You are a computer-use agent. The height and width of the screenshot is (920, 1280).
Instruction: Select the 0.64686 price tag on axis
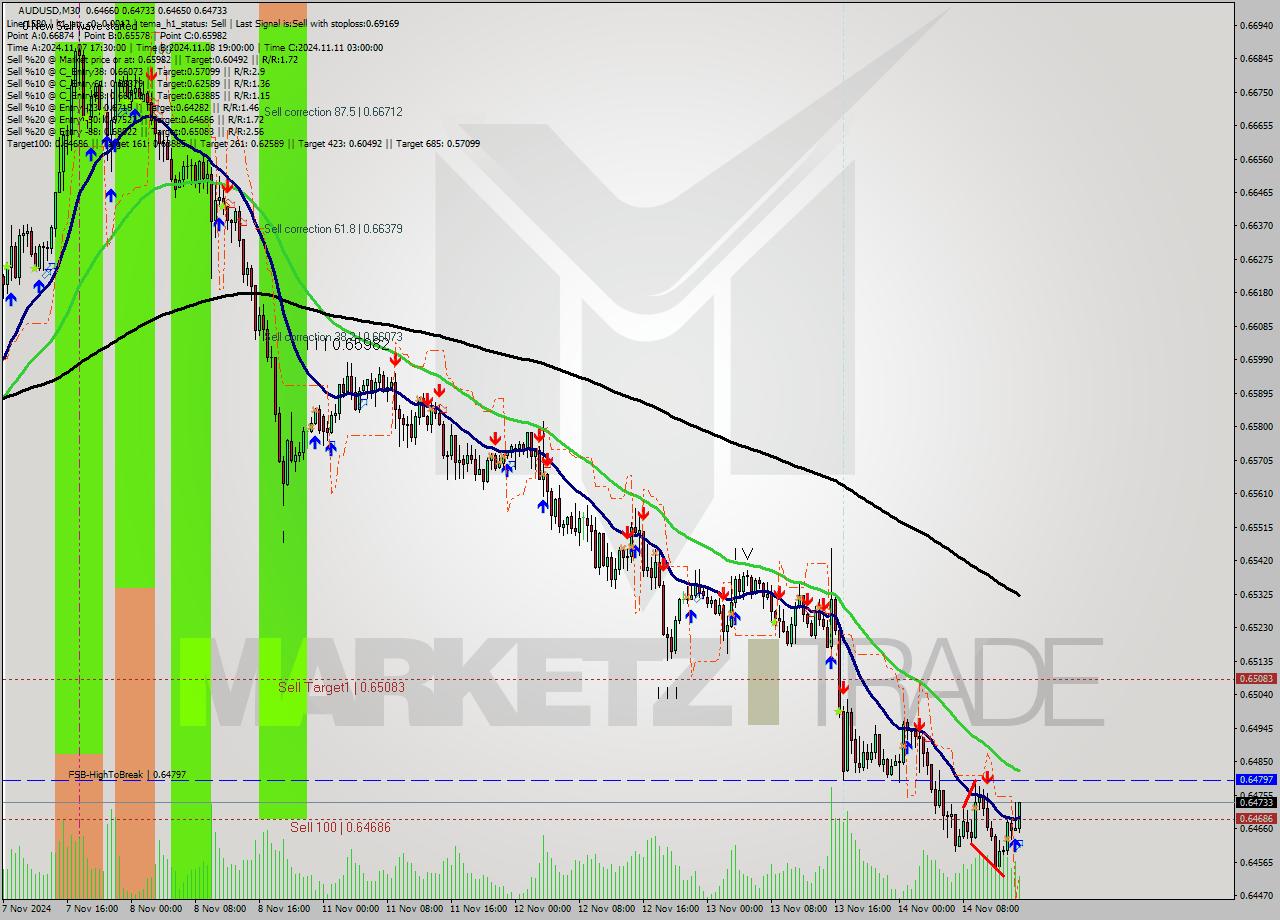click(x=1257, y=818)
